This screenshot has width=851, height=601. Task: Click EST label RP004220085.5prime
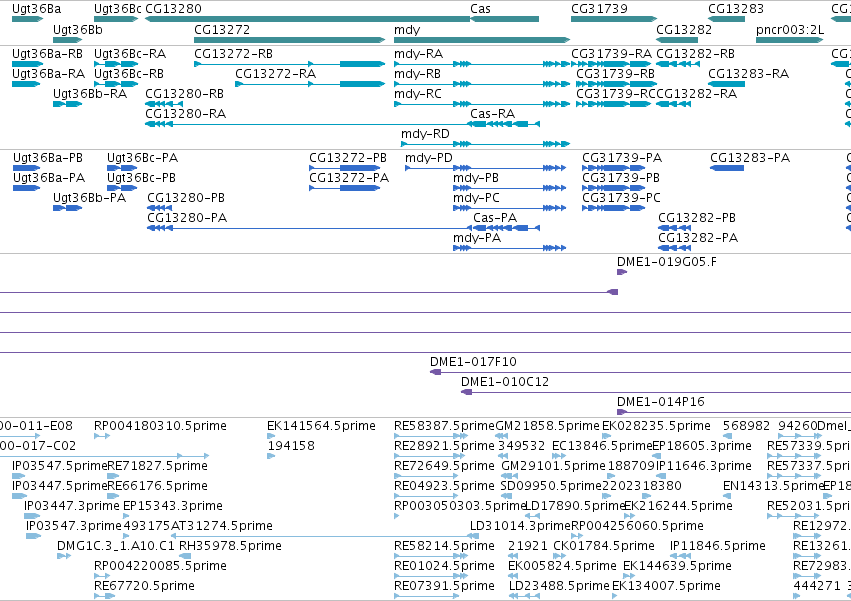[160, 566]
